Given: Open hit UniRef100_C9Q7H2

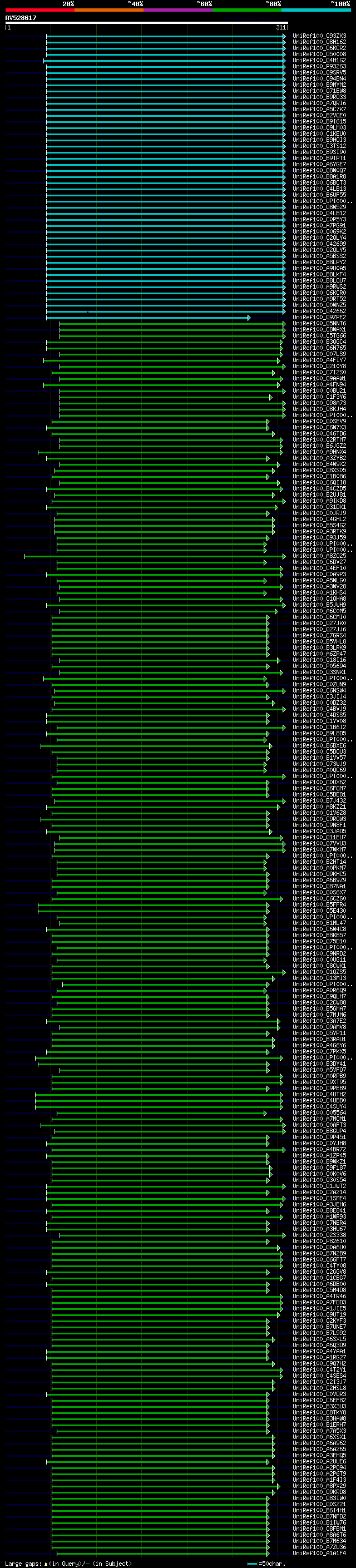Looking at the screenshot, I should click(319, 1363).
